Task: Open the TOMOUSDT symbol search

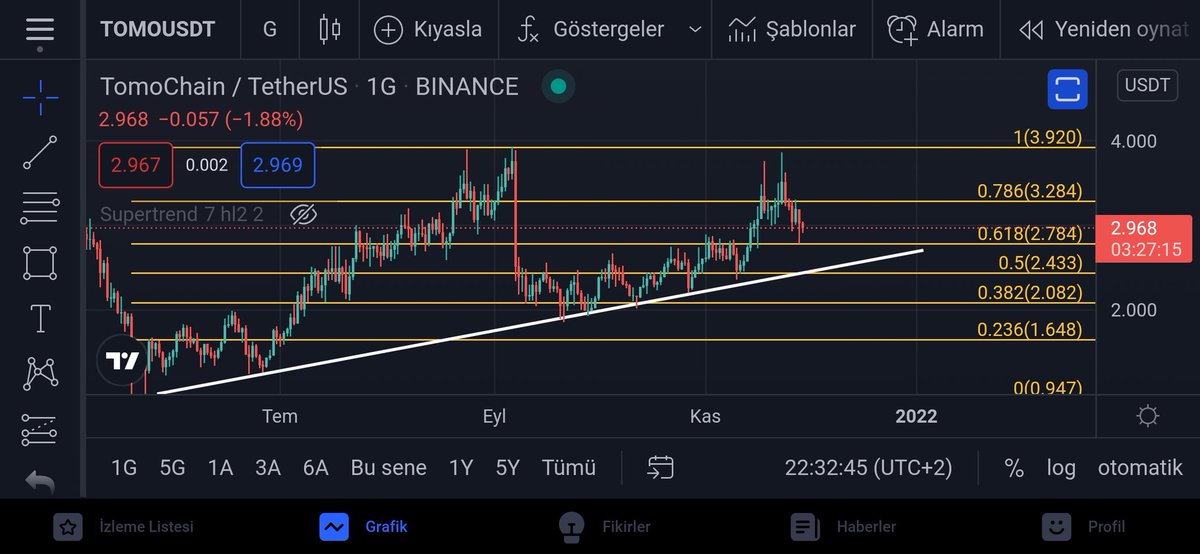Action: [x=157, y=29]
